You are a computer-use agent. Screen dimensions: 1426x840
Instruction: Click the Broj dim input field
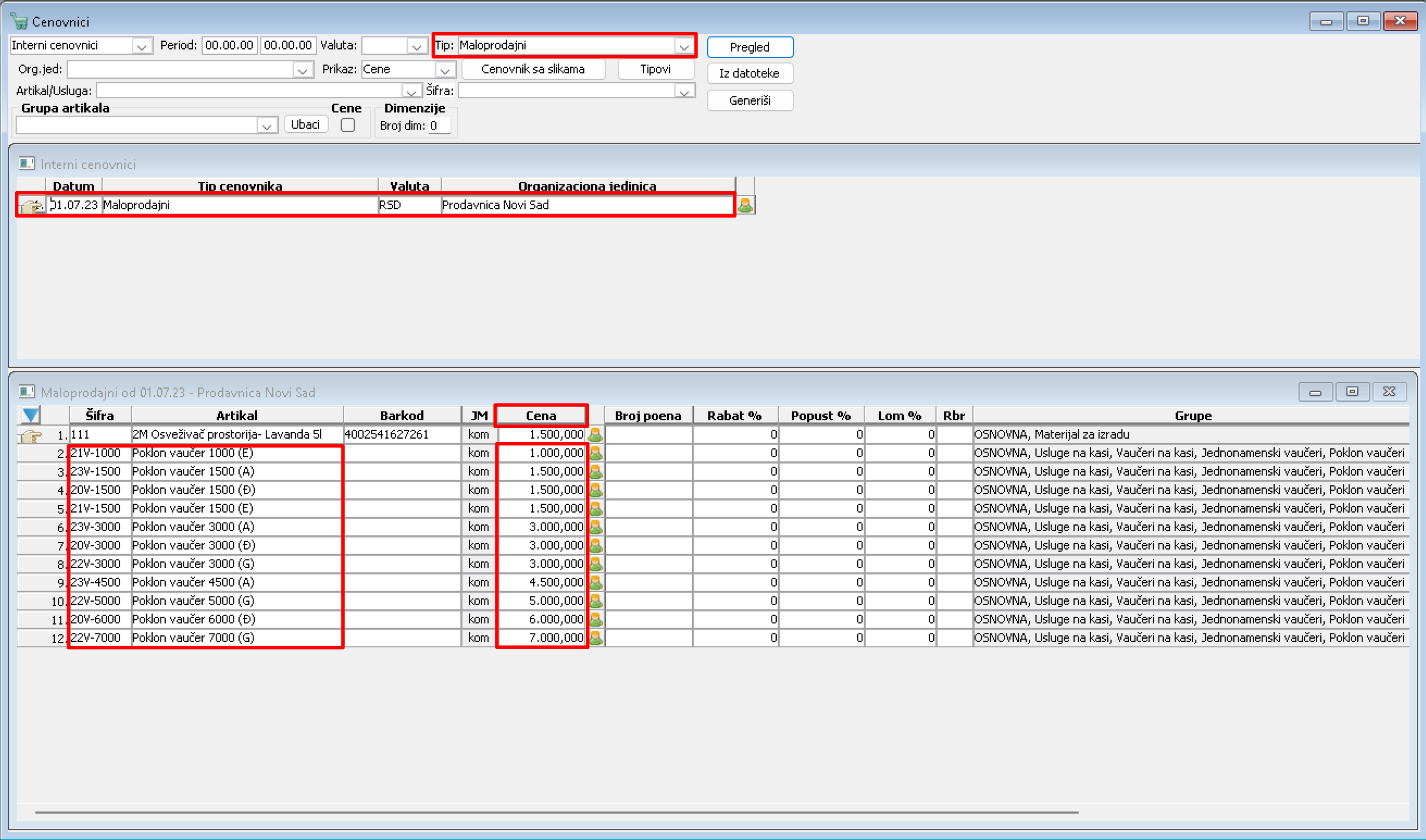439,126
